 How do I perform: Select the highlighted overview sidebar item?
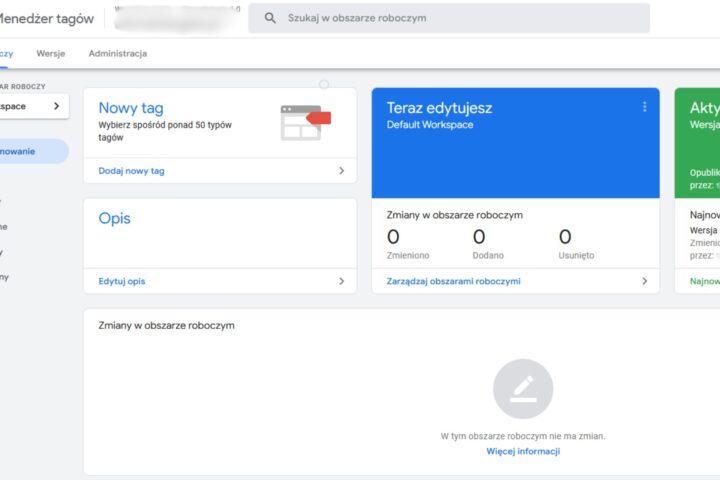(33, 151)
